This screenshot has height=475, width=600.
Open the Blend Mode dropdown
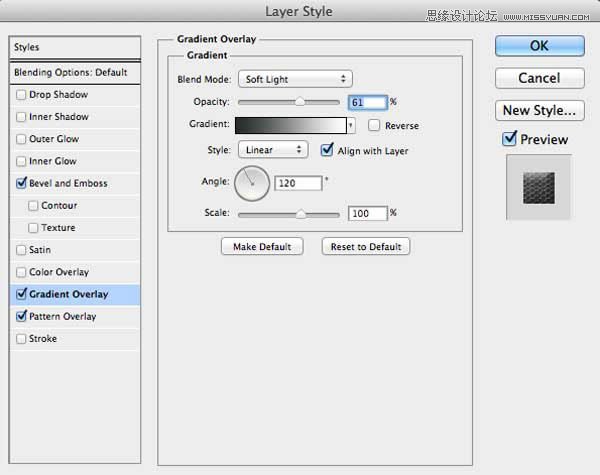tap(295, 79)
